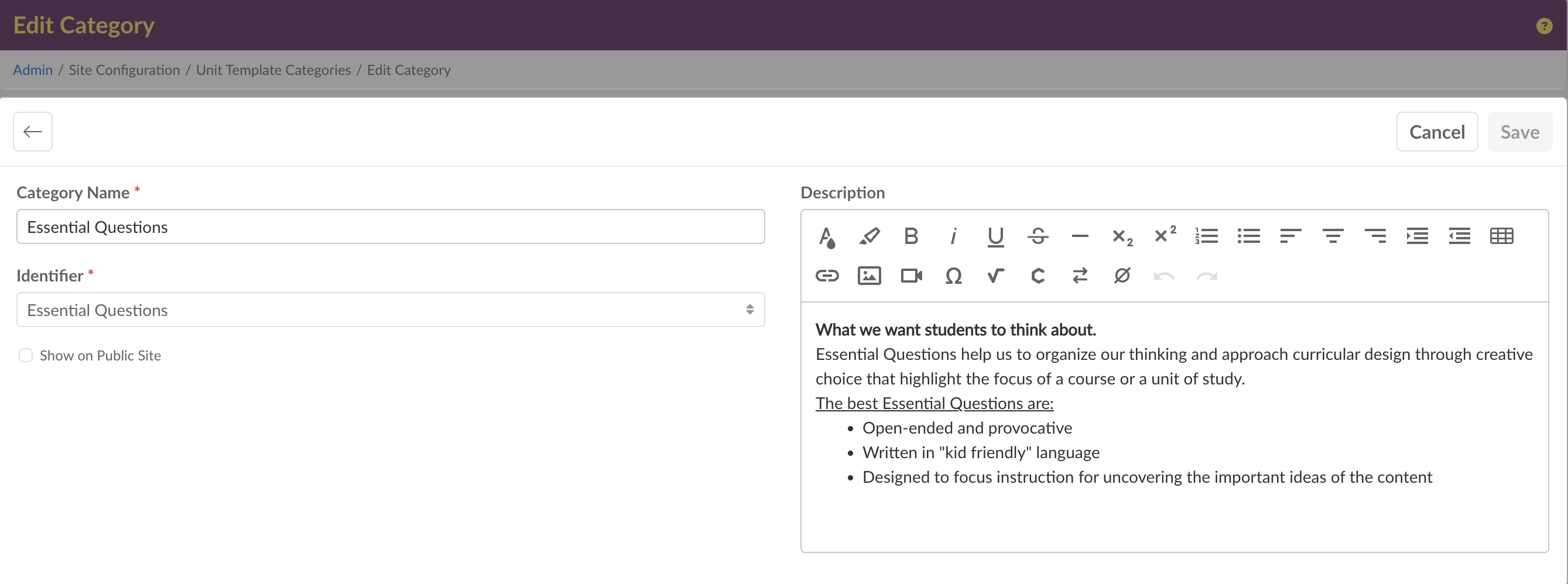This screenshot has width=1568, height=584.
Task: Apply italic formatting to the description
Action: point(953,236)
